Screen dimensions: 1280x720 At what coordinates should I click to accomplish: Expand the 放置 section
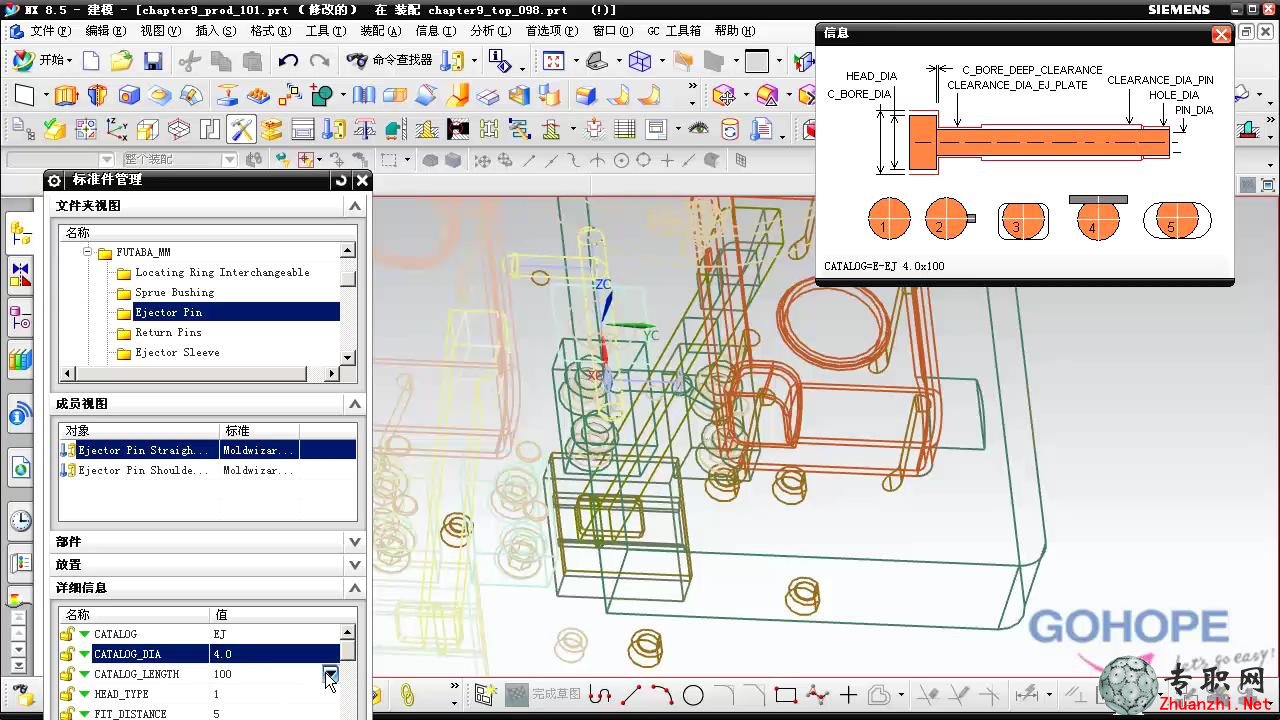click(354, 565)
